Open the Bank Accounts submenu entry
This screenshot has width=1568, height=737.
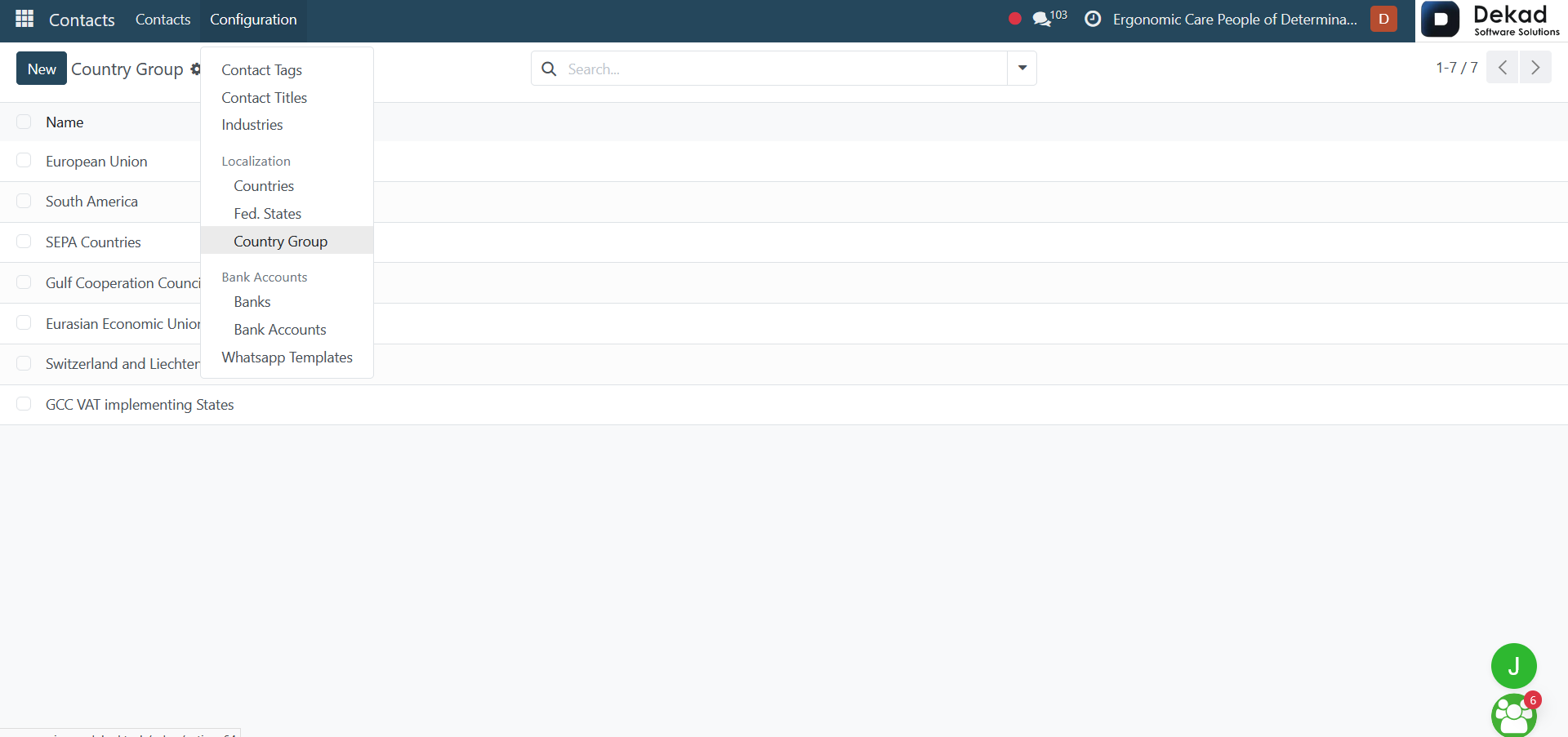point(280,330)
